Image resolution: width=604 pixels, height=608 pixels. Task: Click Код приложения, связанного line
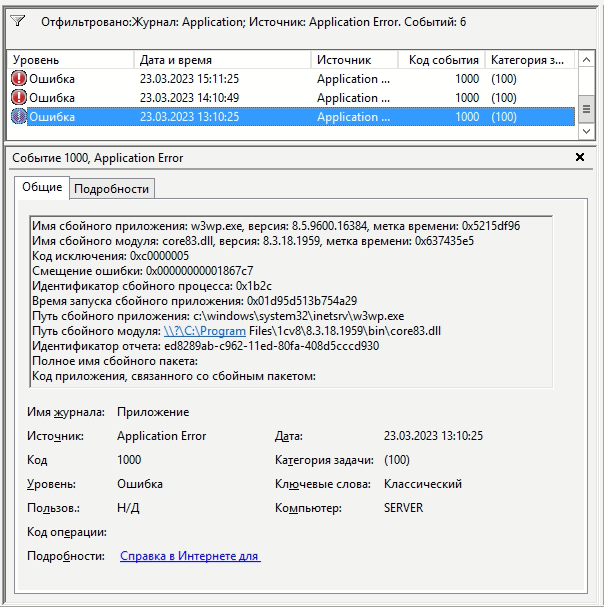[174, 376]
